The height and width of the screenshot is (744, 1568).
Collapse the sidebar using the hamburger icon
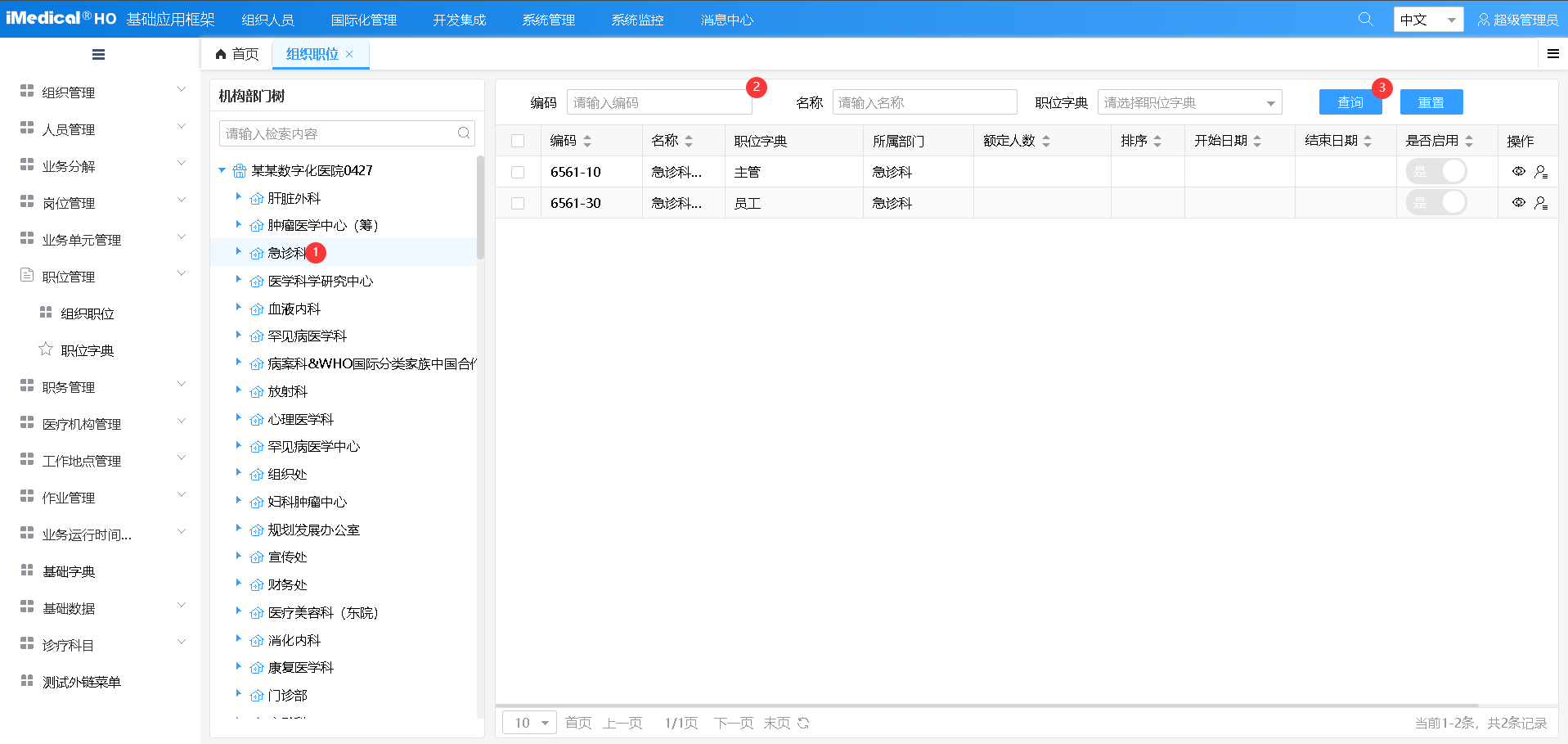98,55
